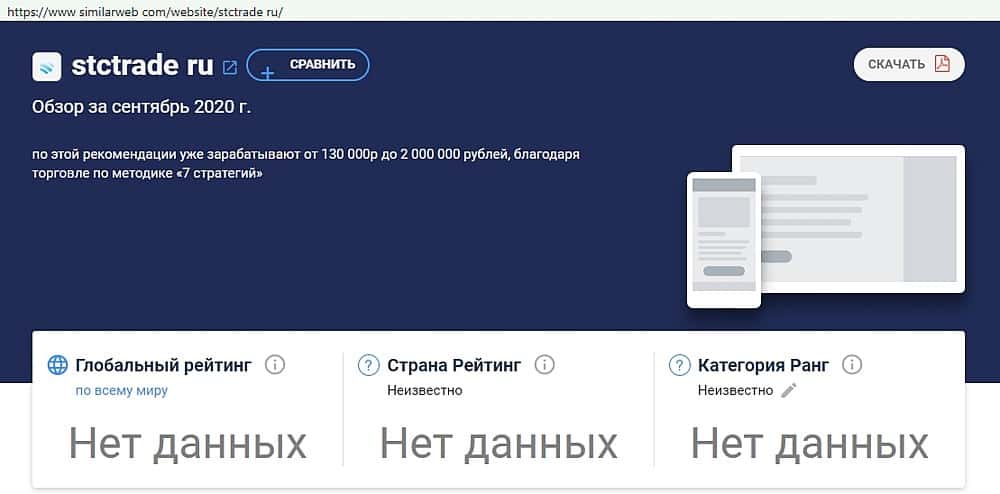The image size is (1000, 494).
Task: Click Неизвестно under Категория Ранг
Action: [735, 390]
